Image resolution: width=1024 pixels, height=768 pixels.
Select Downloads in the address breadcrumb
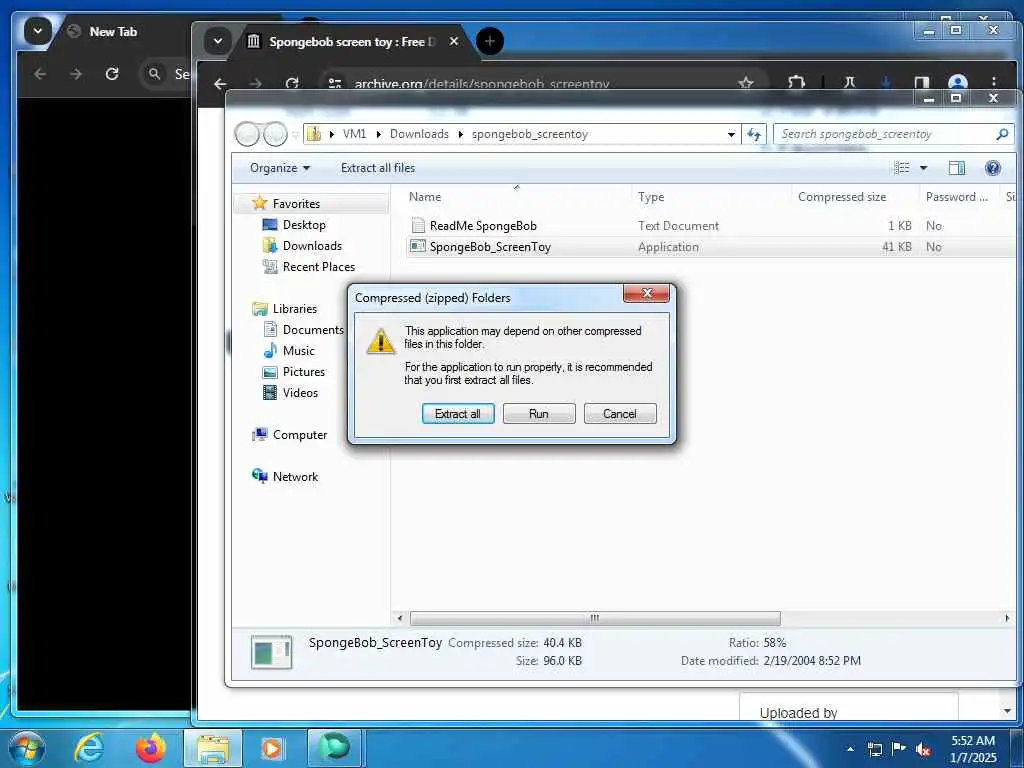tap(419, 134)
